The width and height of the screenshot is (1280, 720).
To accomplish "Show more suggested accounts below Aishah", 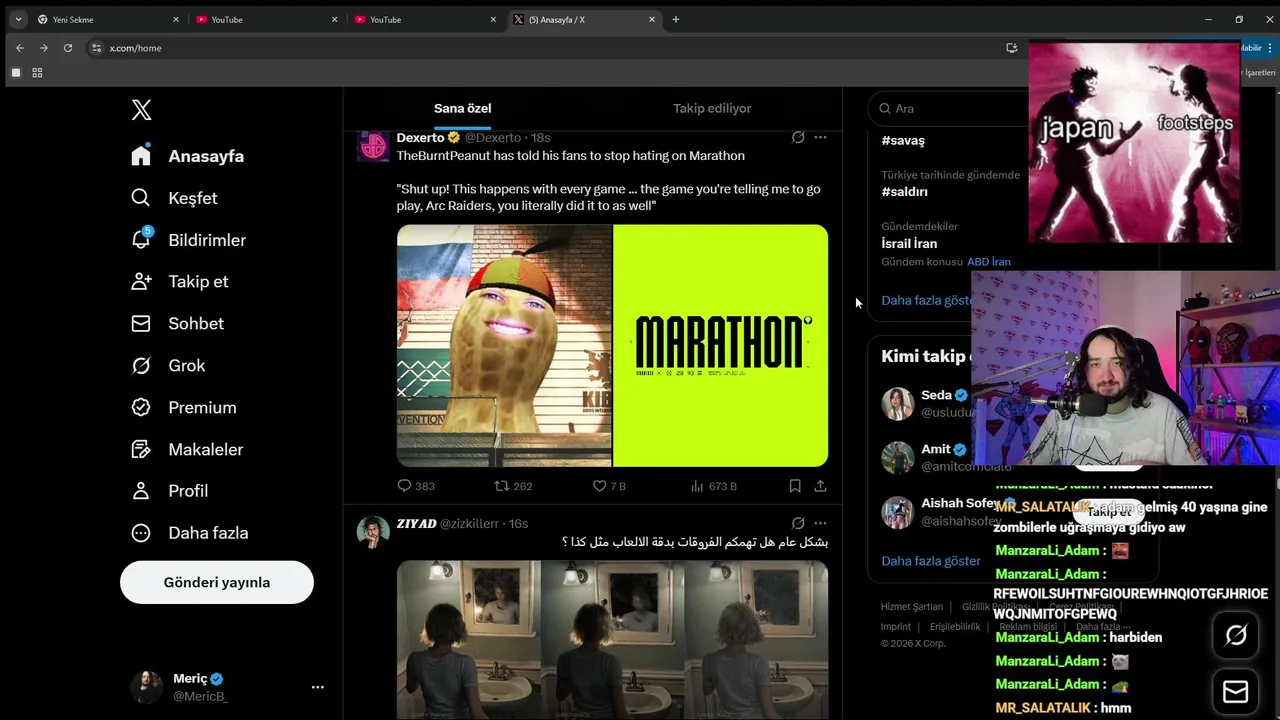I will pyautogui.click(x=931, y=561).
